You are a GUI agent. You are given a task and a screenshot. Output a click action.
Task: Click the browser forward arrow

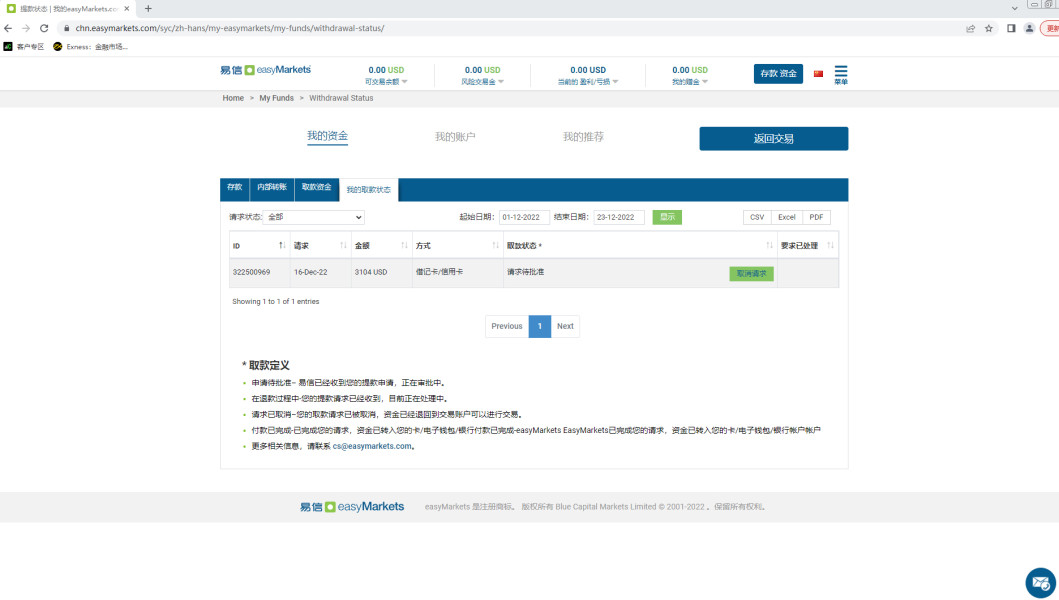(26, 28)
